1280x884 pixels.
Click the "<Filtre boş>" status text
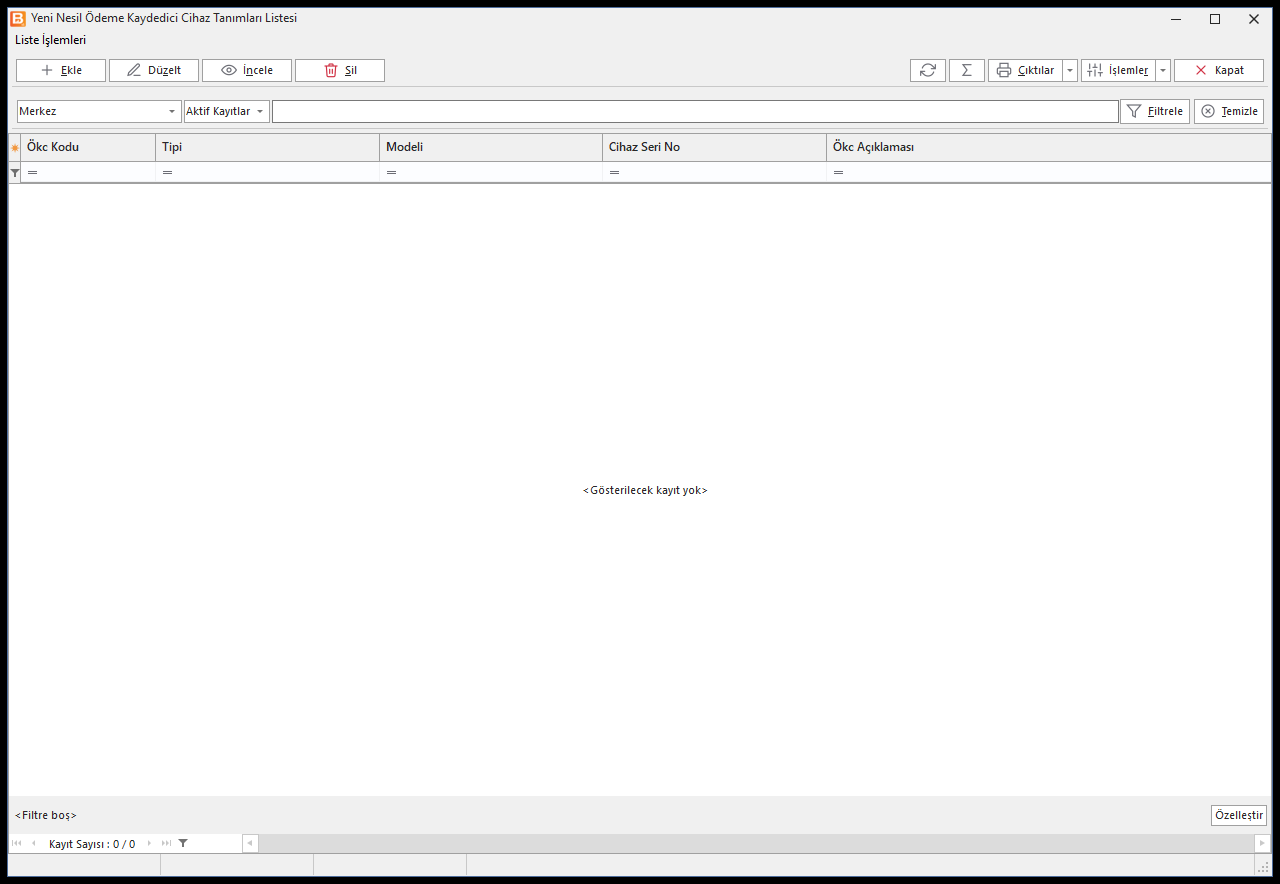(x=46, y=815)
